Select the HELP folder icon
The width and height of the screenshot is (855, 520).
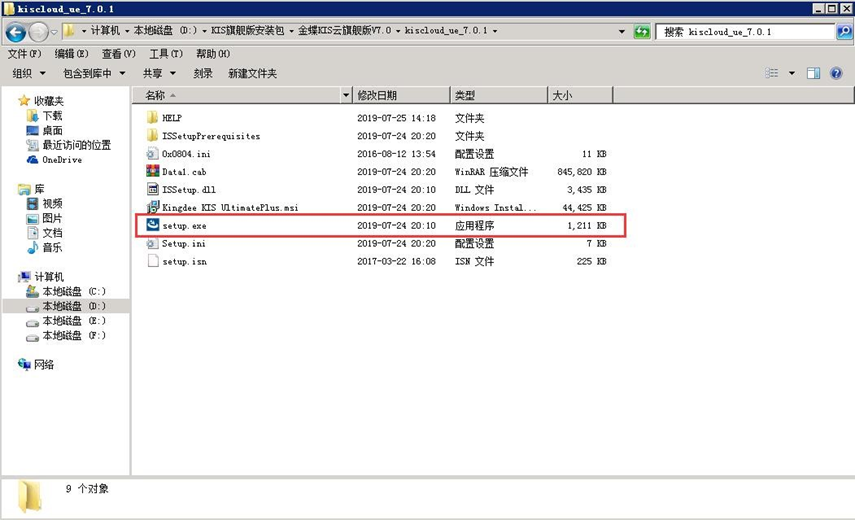(x=152, y=117)
